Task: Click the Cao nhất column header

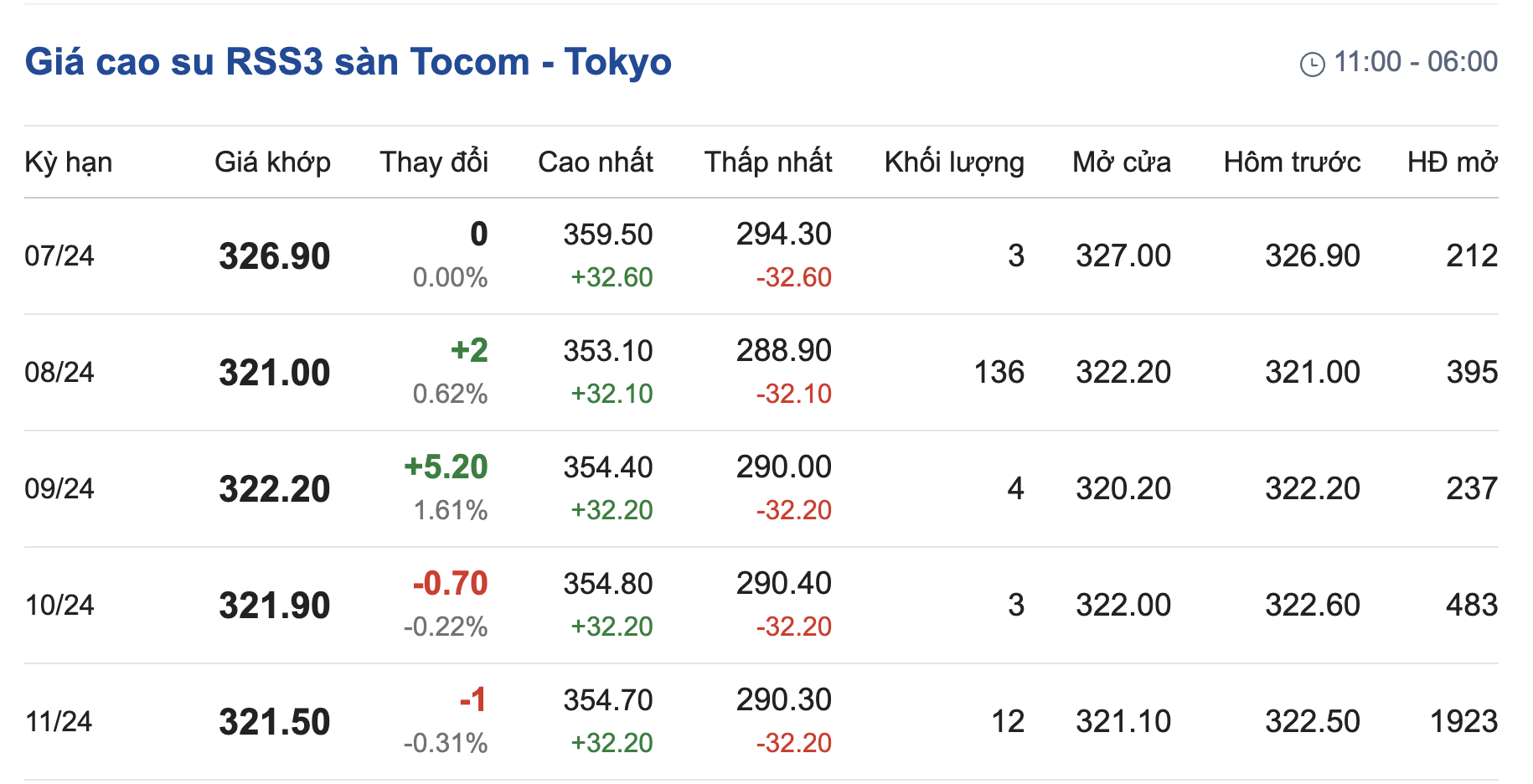Action: coord(595,162)
